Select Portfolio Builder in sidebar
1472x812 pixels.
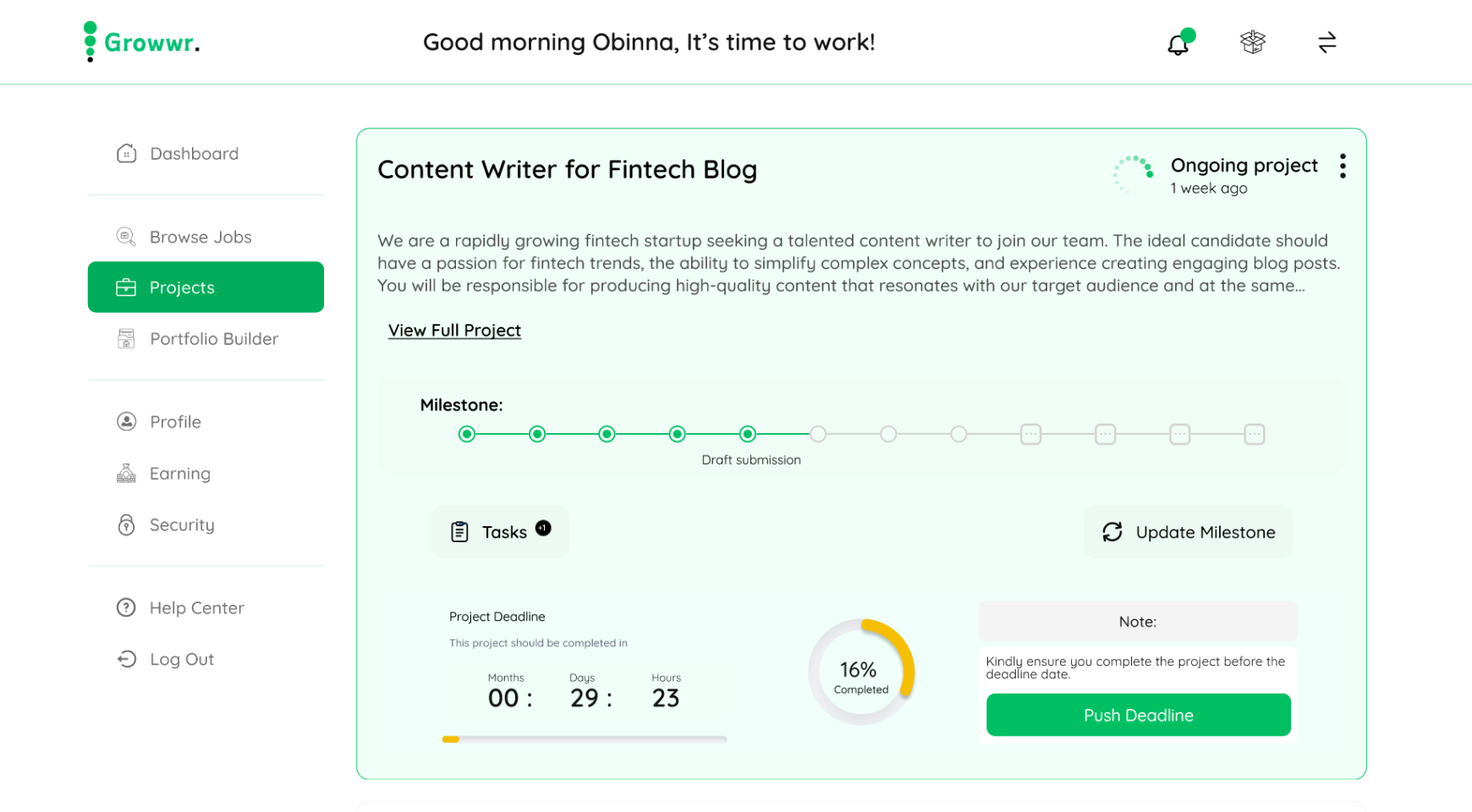pyautogui.click(x=213, y=339)
